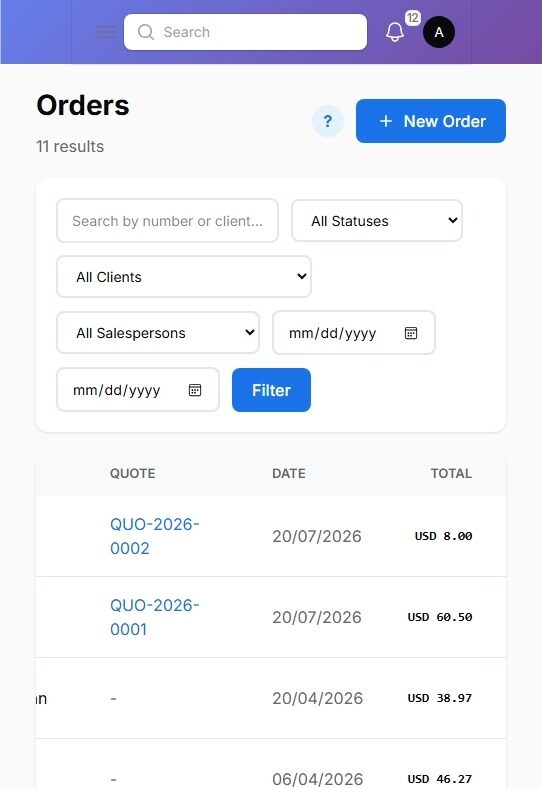
Task: Expand the All Statuses dropdown
Action: [377, 221]
